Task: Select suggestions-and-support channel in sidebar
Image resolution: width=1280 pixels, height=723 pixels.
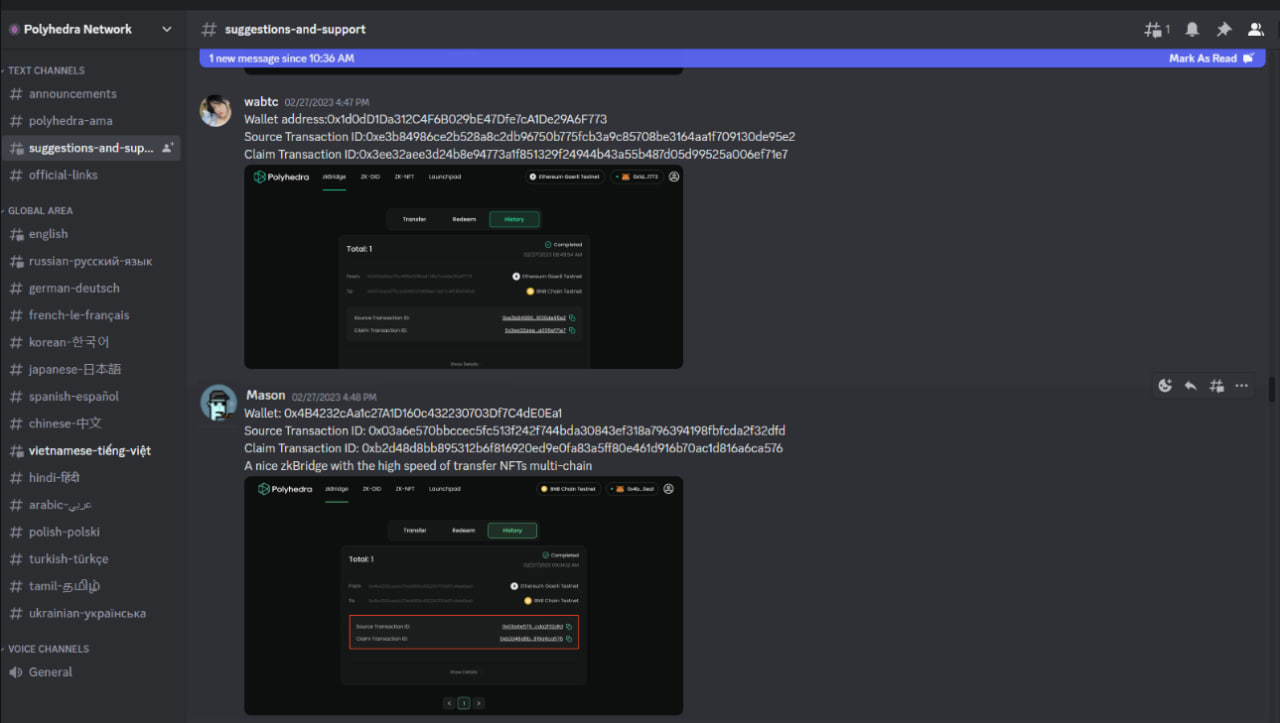Action: (91, 148)
